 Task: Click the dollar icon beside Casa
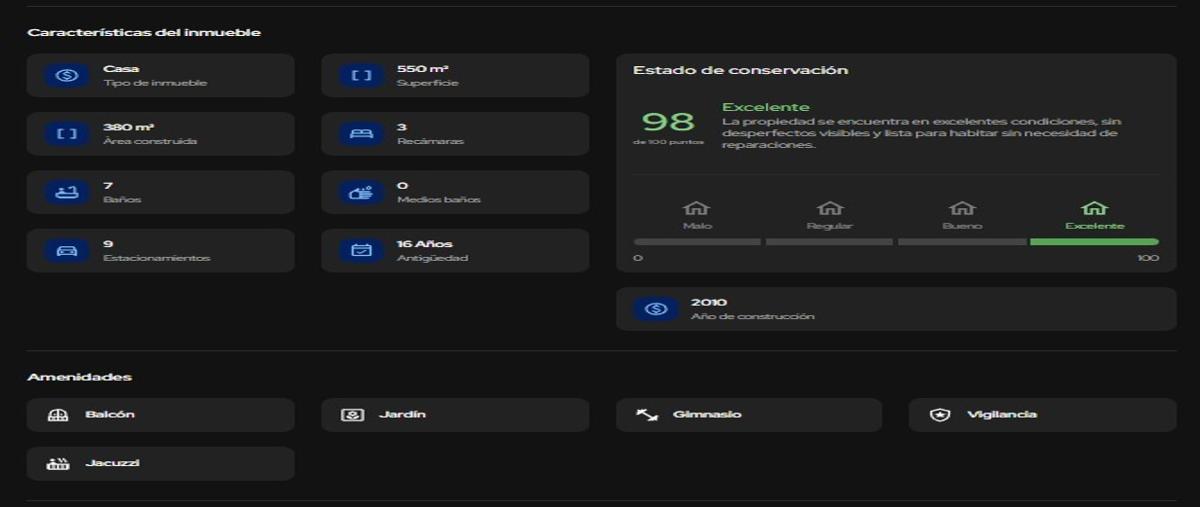coord(67,76)
